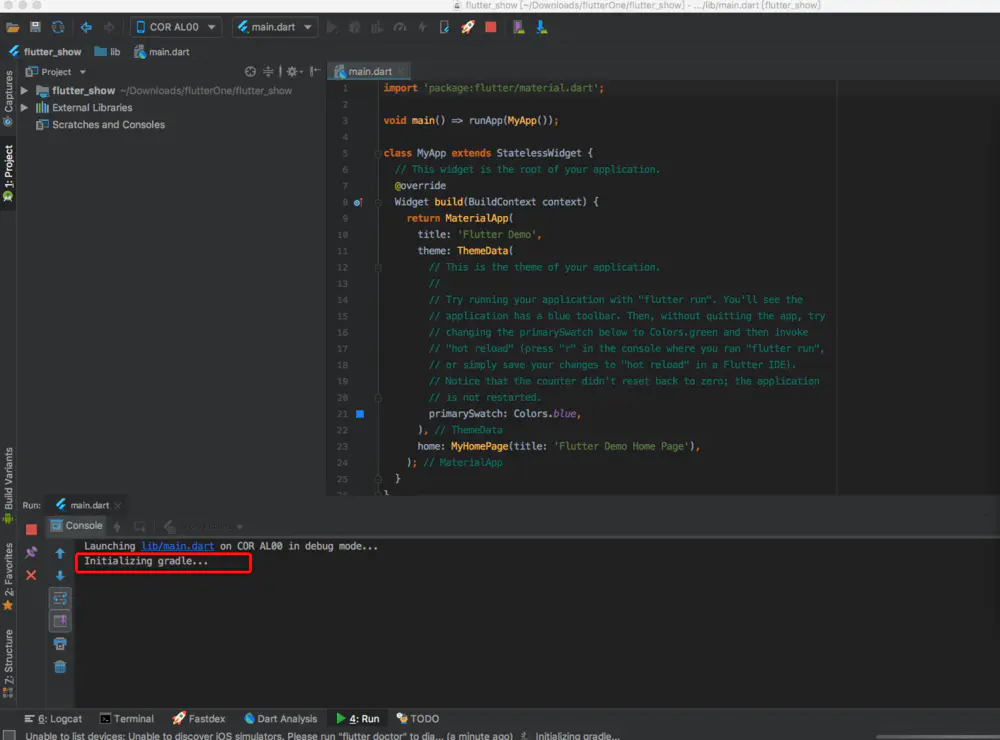Click the Back navigation arrow in toolbar
This screenshot has width=1000, height=740.
(x=86, y=27)
